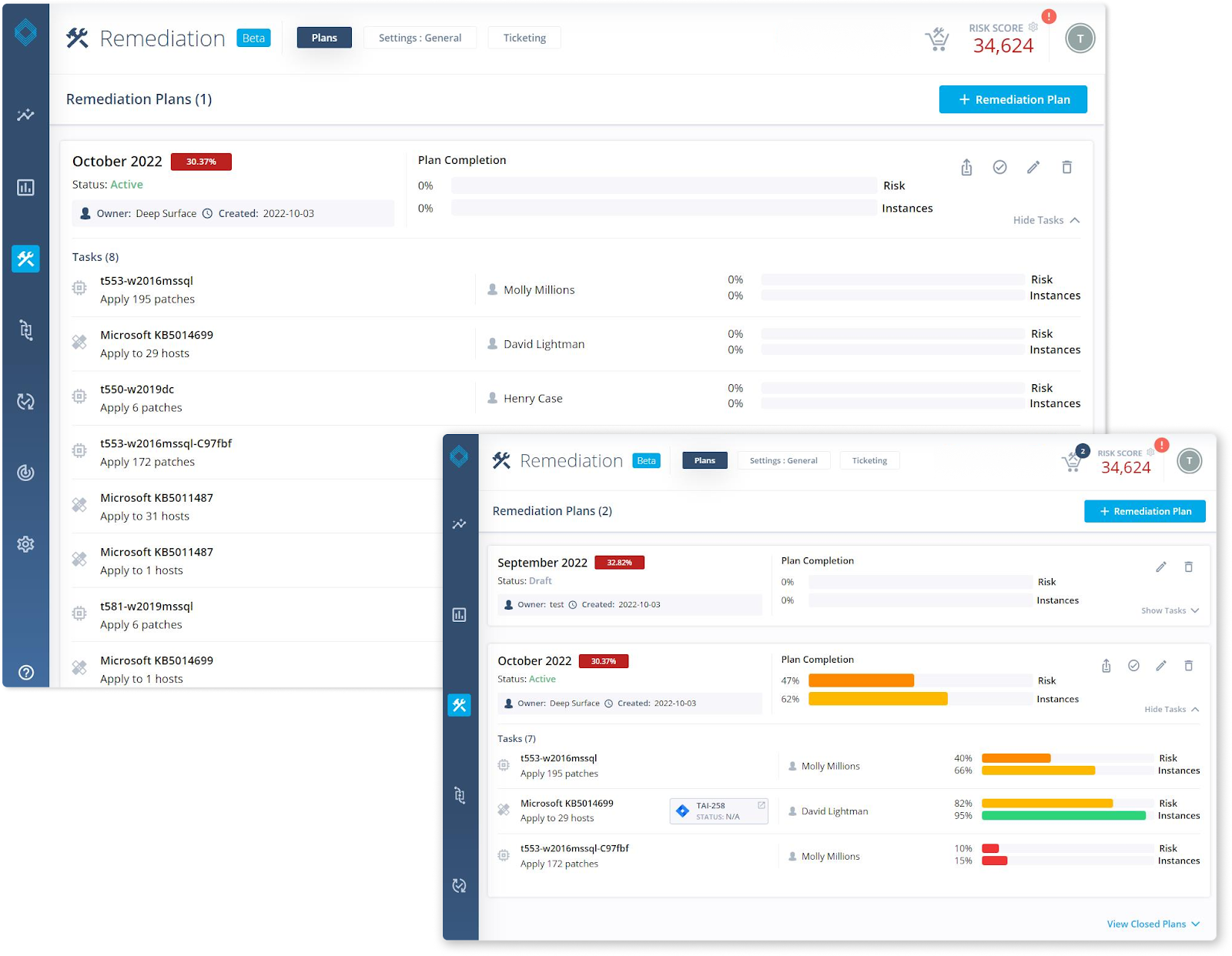This screenshot has width=1232, height=956.
Task: Mark complete the October 2022 plan showing 62% instances
Action: (1133, 666)
